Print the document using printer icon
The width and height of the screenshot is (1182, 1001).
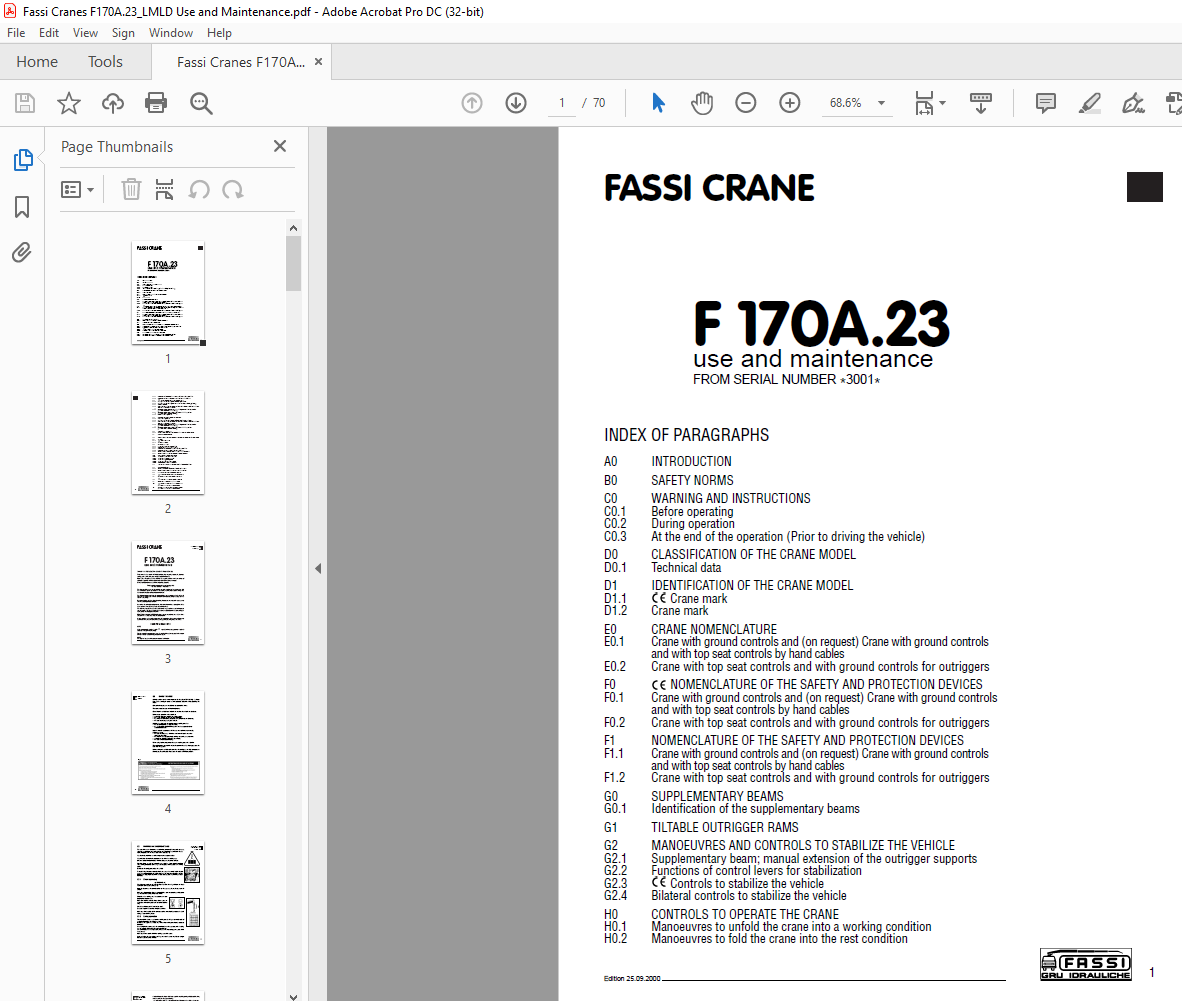click(x=156, y=103)
